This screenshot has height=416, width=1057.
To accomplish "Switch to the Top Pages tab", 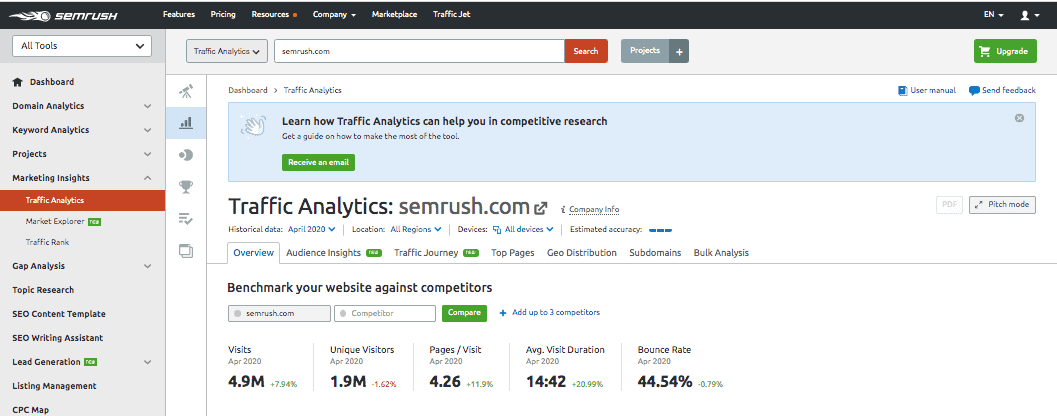I will coord(512,253).
